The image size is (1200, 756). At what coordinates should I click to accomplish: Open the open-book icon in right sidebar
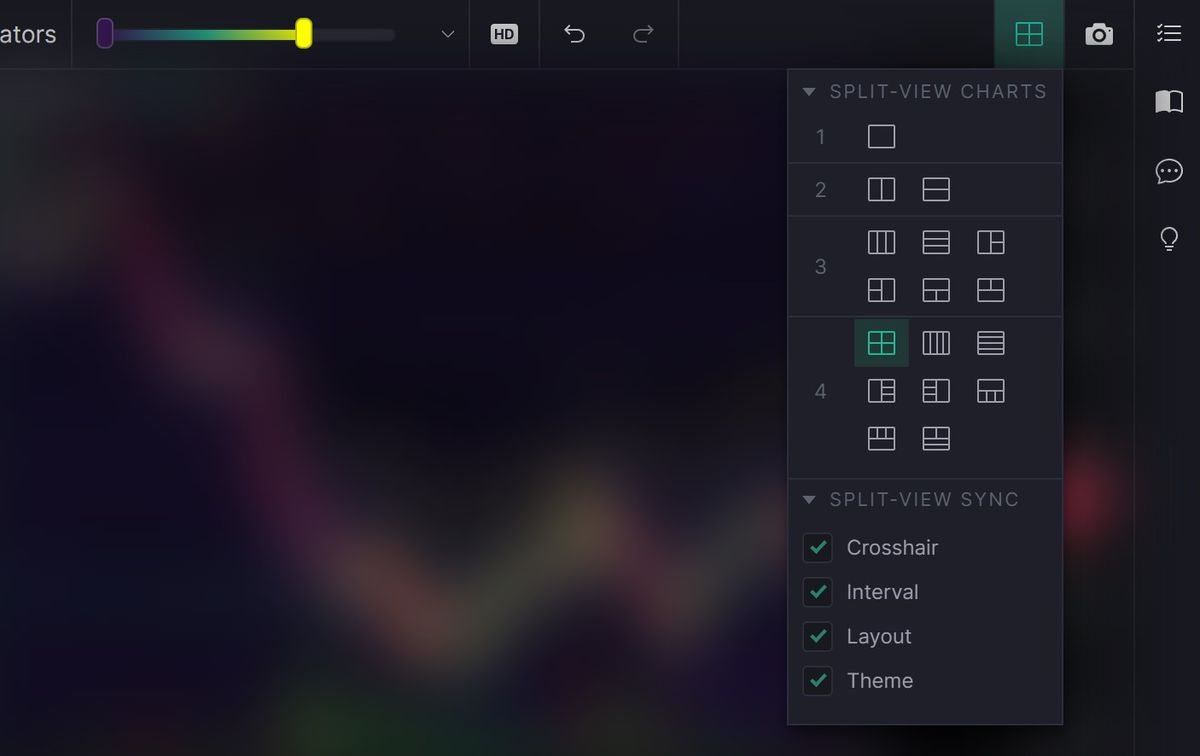(x=1168, y=102)
